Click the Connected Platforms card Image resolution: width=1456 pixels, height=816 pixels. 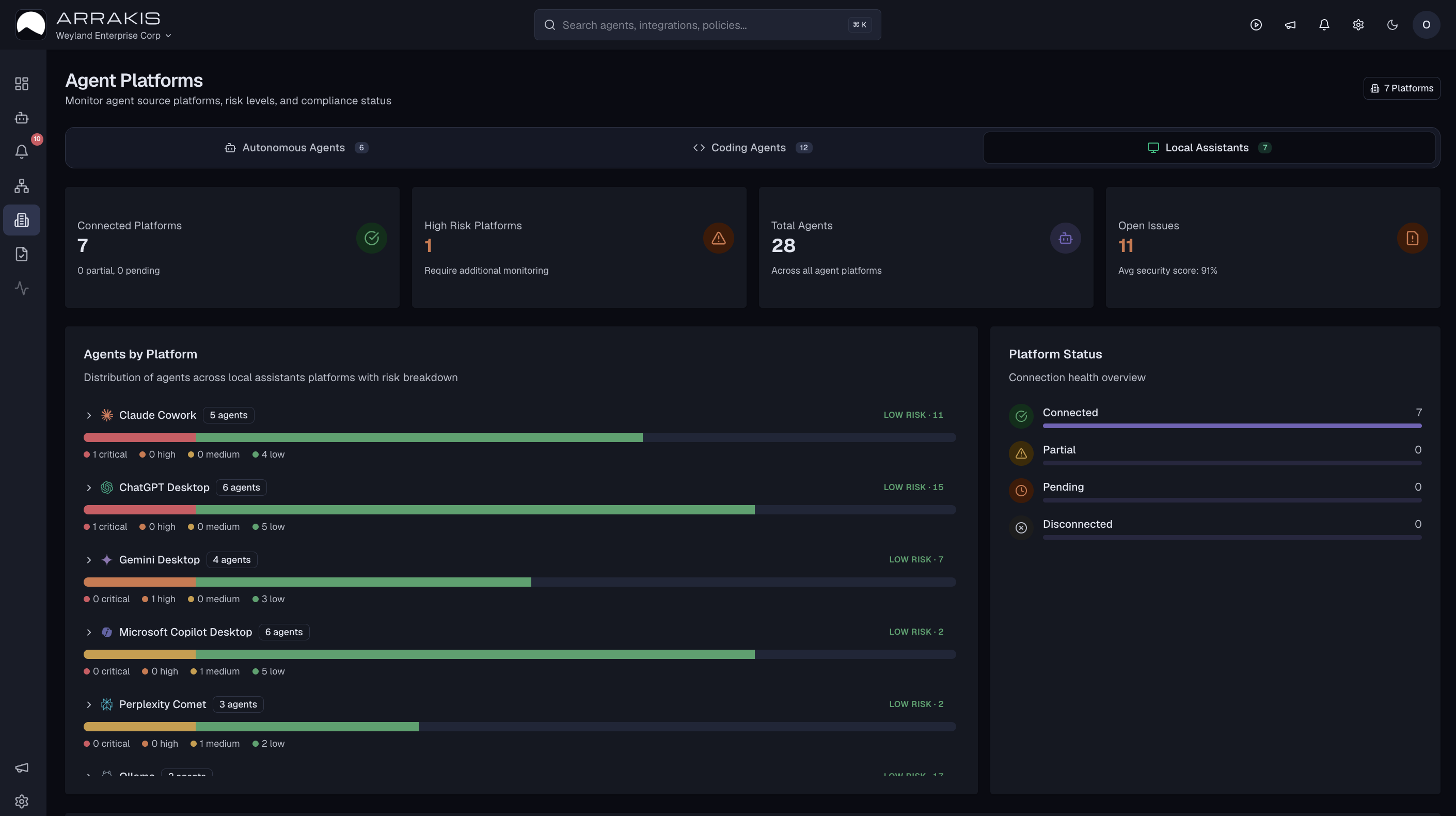(x=232, y=248)
